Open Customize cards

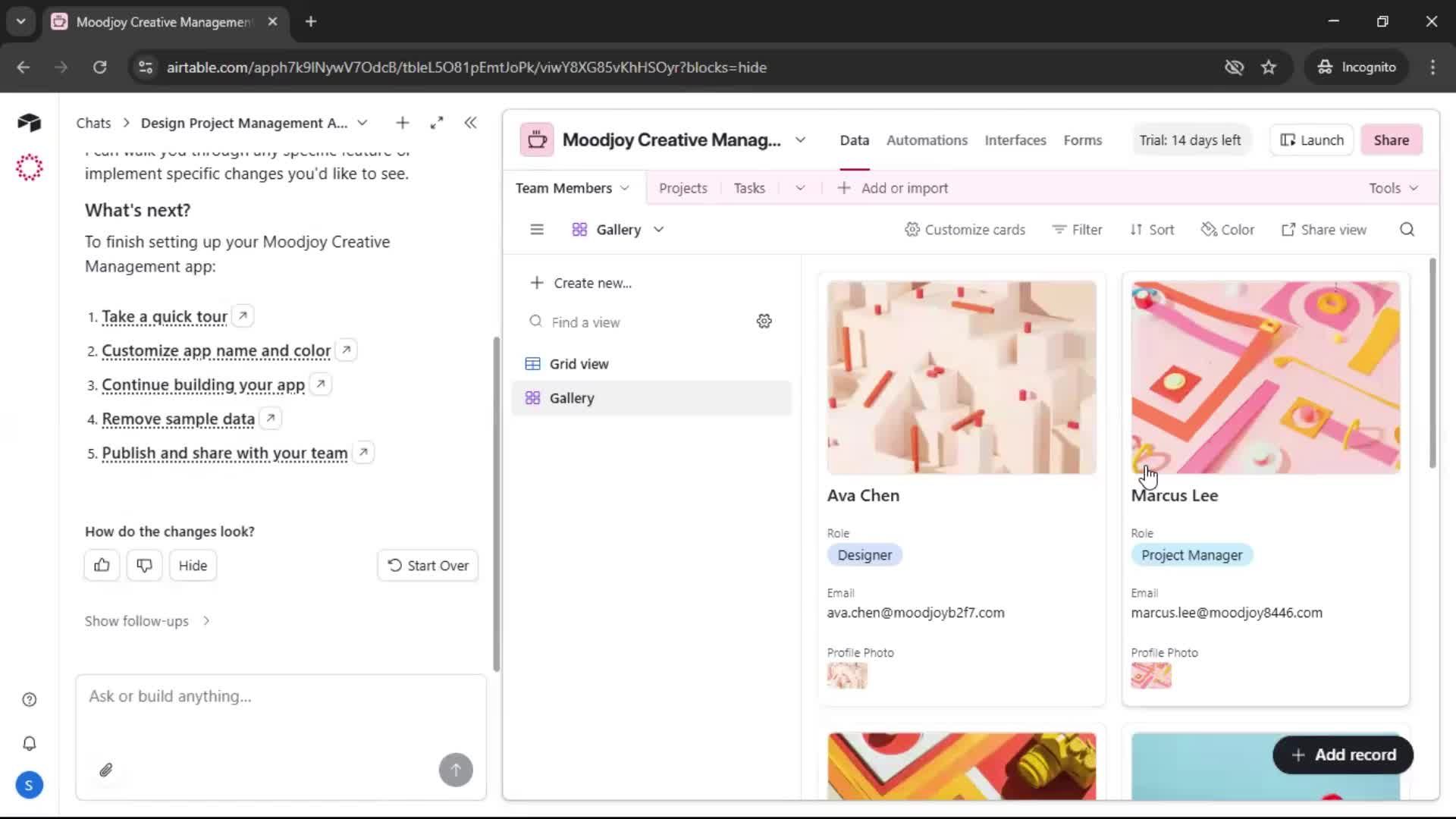(x=965, y=230)
